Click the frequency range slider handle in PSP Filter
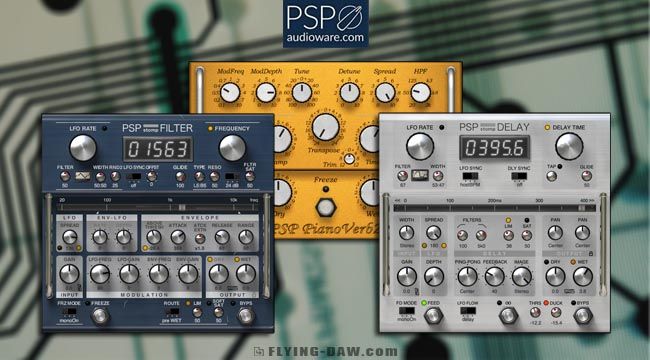Viewport: 650px width, 360px height. pyautogui.click(x=182, y=207)
